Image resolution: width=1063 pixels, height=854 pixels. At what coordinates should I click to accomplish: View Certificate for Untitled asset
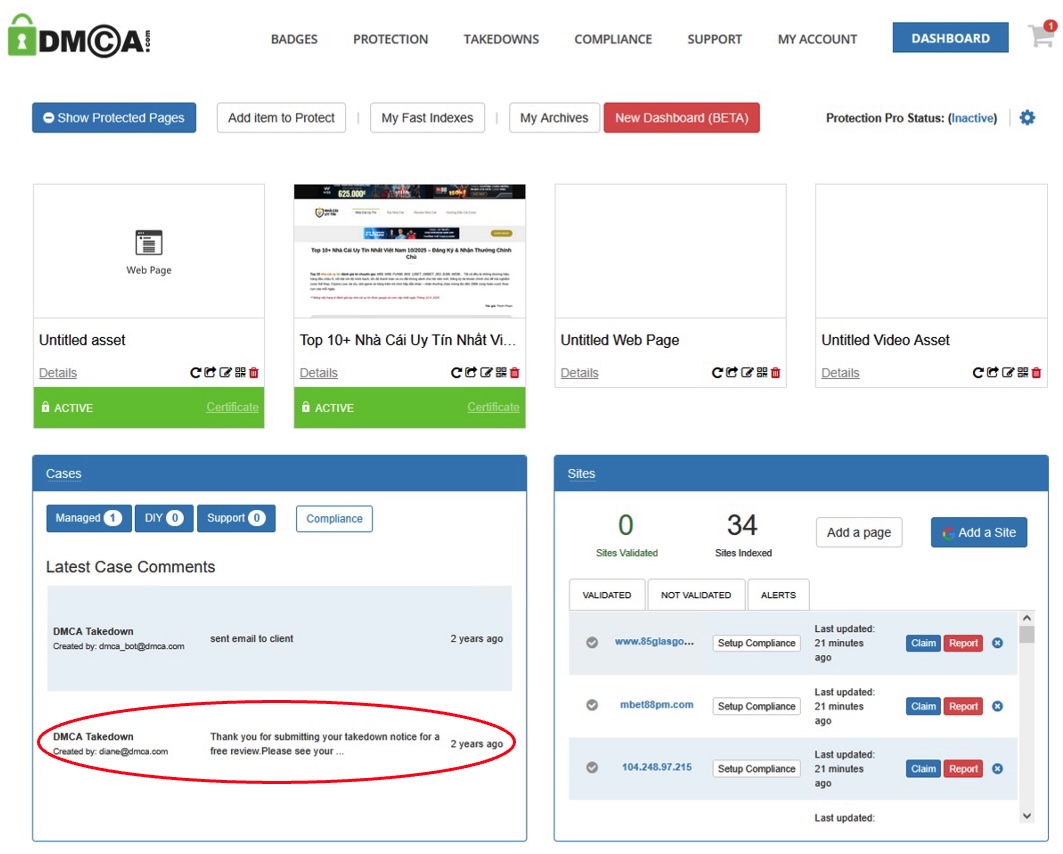[233, 407]
